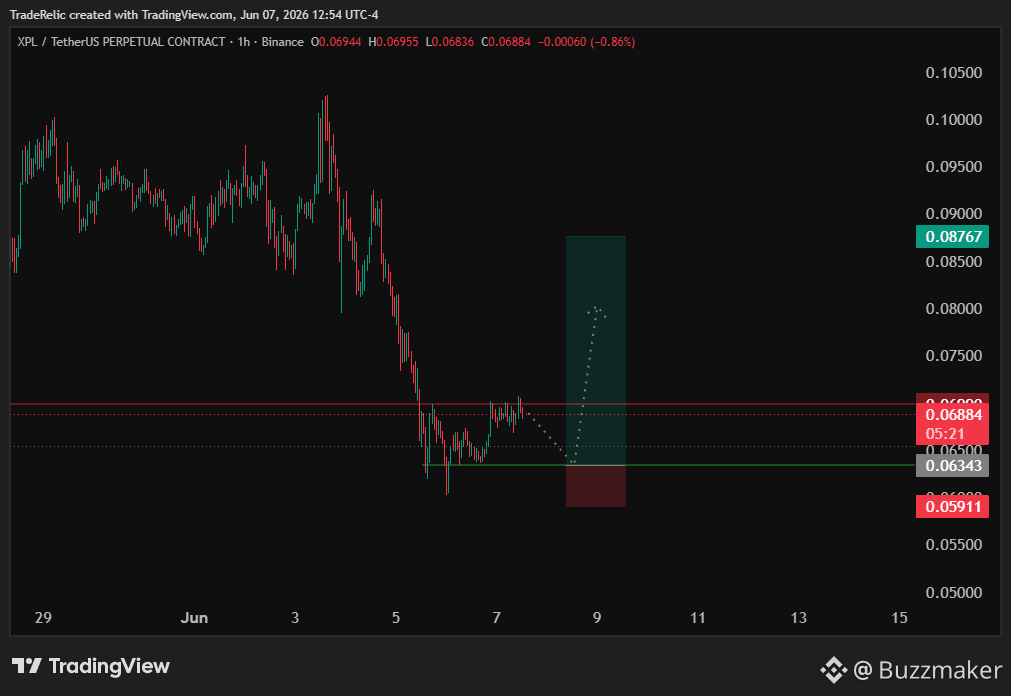Viewport: 1011px width, 696px height.
Task: Click the date label 9 on time axis
Action: 597,618
